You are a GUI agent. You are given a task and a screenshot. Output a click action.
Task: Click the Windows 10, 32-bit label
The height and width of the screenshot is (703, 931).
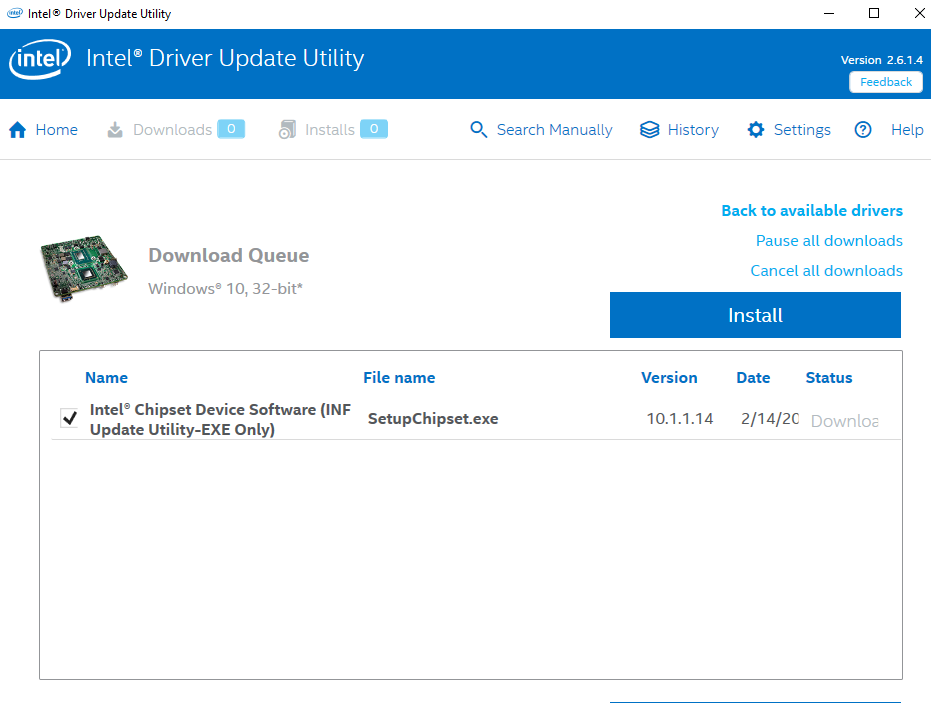pyautogui.click(x=226, y=289)
